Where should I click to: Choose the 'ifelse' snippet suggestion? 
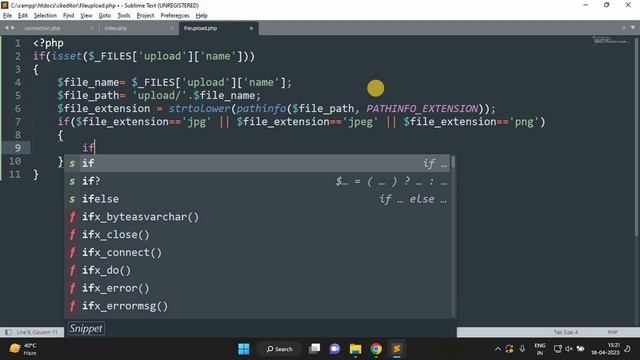(x=257, y=199)
